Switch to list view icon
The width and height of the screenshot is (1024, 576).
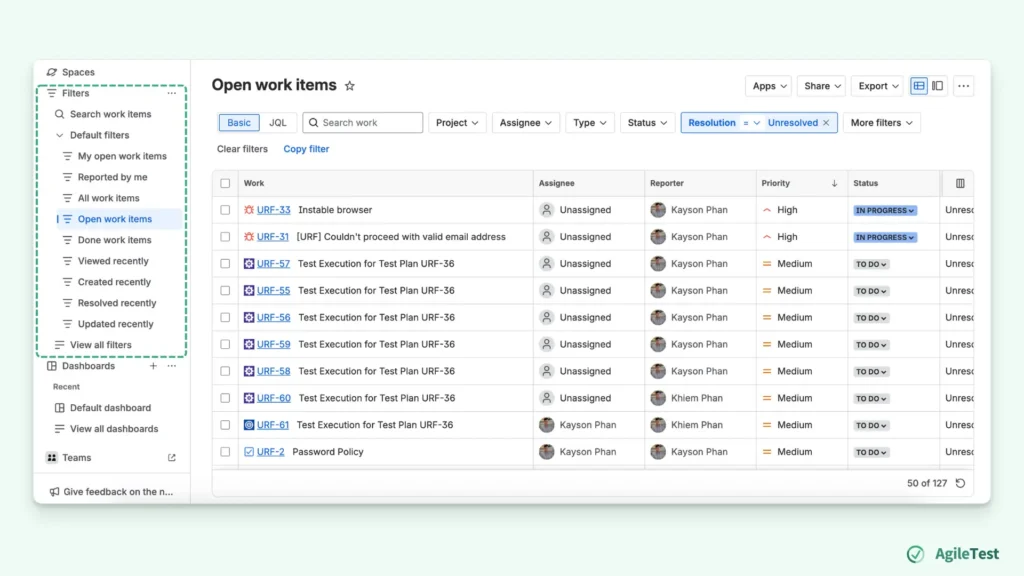point(919,86)
